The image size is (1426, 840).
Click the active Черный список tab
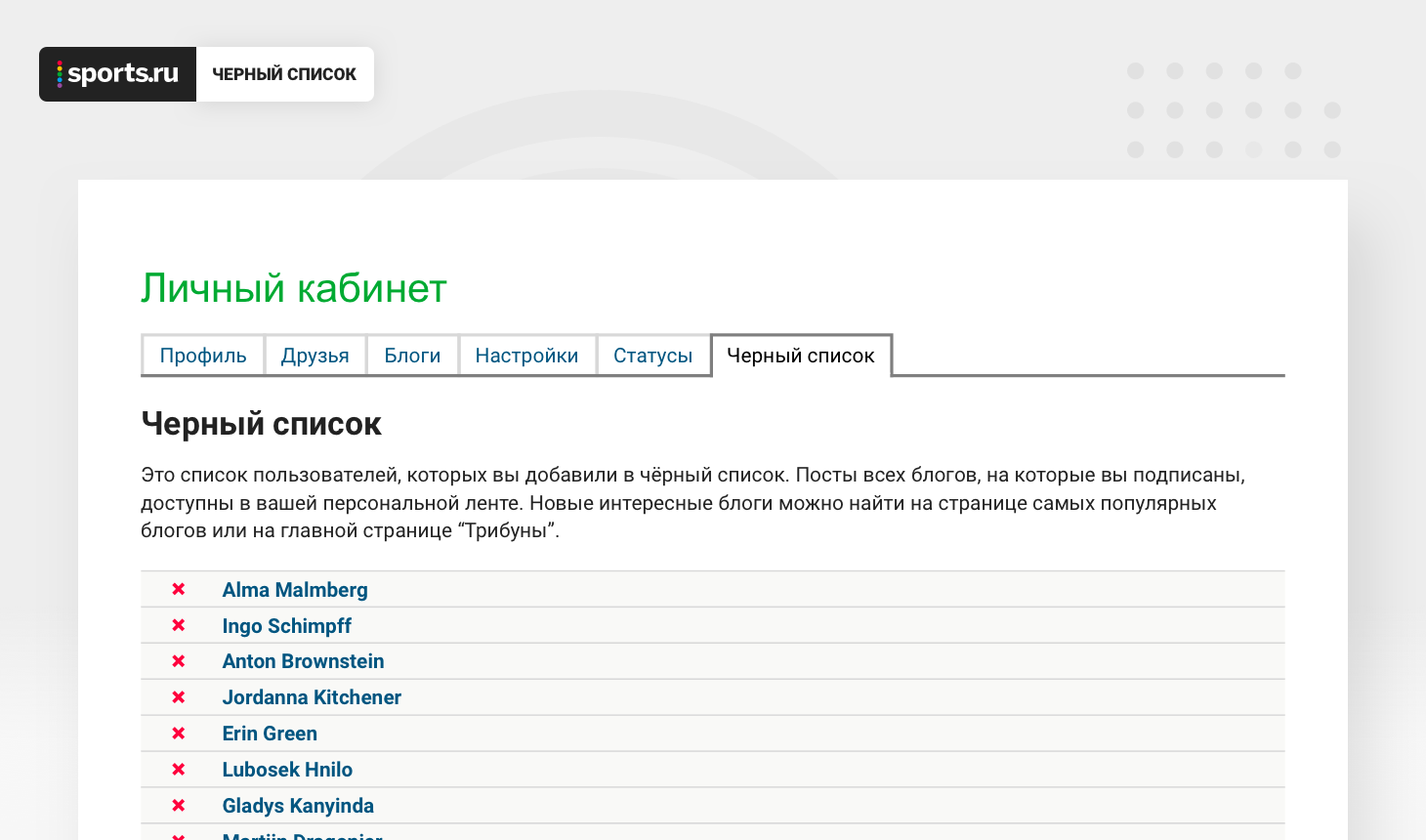tap(800, 356)
